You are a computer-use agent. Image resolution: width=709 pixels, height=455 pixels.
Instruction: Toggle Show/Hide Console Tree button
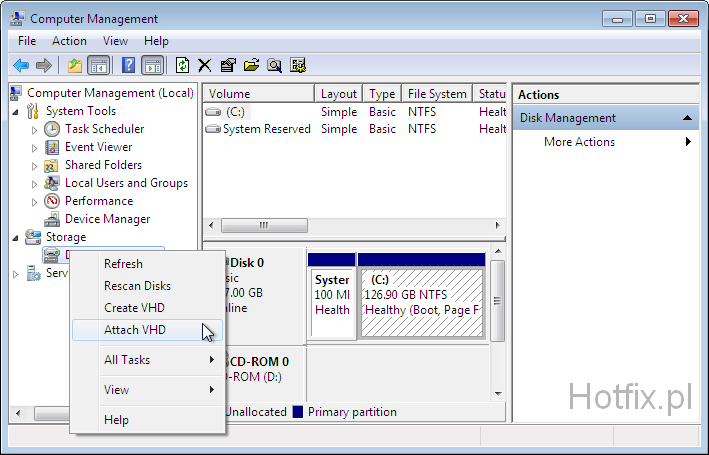click(99, 65)
